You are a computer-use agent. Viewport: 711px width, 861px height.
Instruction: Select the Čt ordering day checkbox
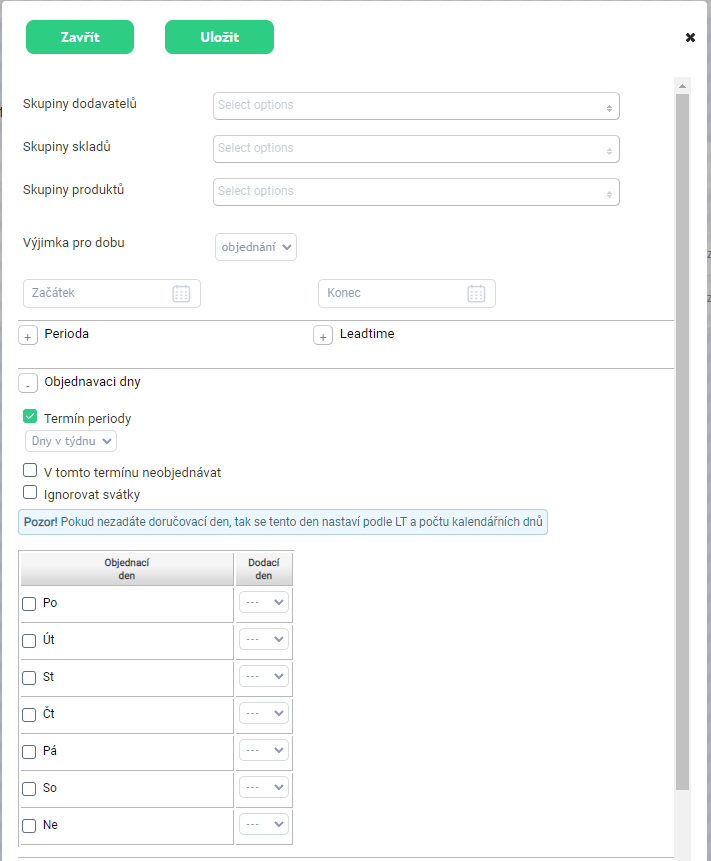[29, 715]
